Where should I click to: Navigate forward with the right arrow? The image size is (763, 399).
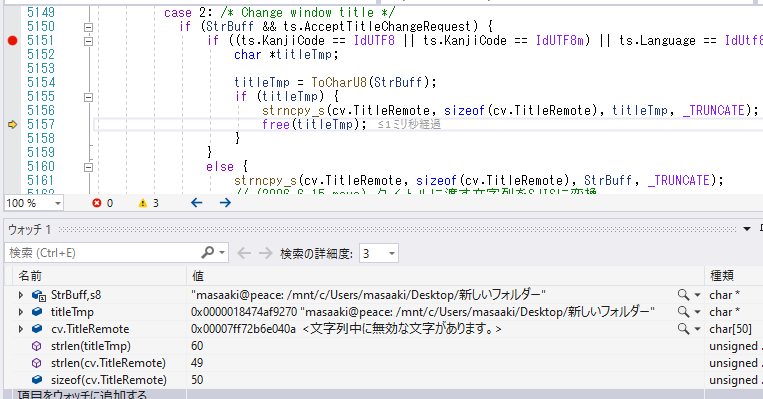click(x=225, y=202)
